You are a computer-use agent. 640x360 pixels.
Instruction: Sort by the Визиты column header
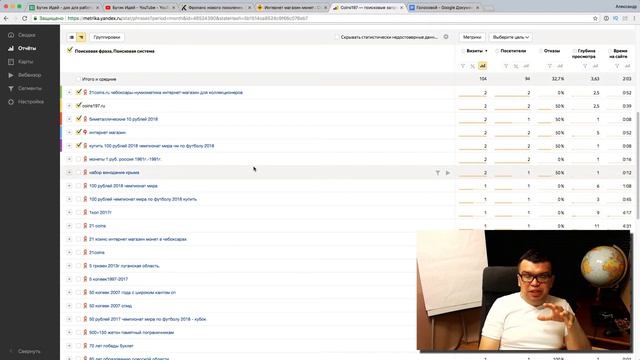474,51
